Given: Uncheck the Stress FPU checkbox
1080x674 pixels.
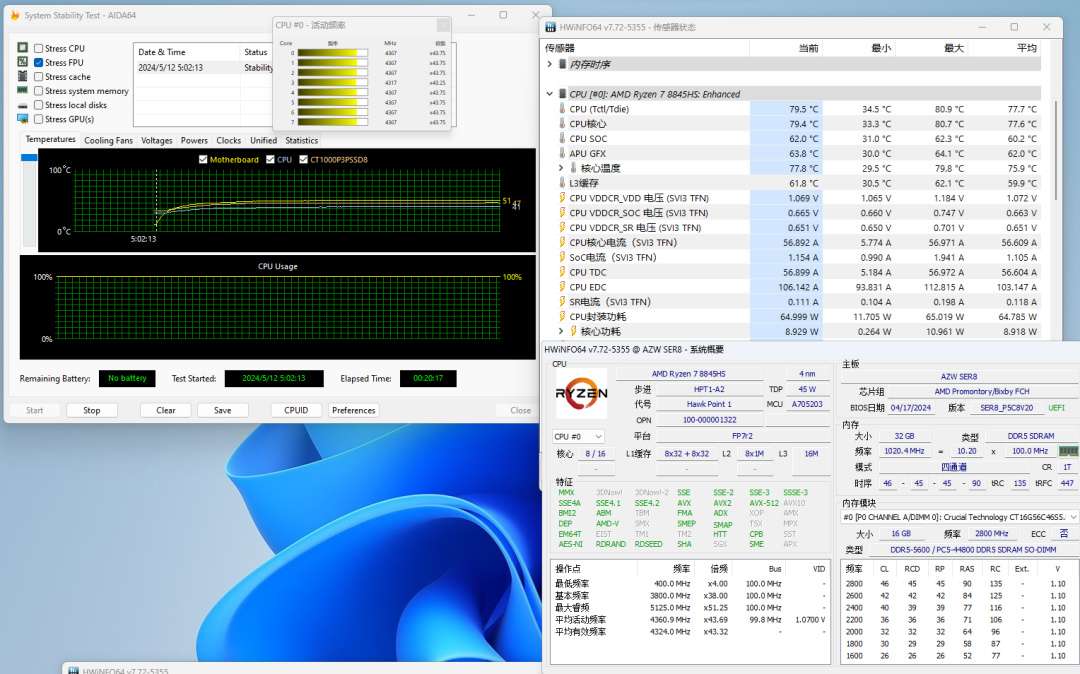Looking at the screenshot, I should click(x=39, y=62).
